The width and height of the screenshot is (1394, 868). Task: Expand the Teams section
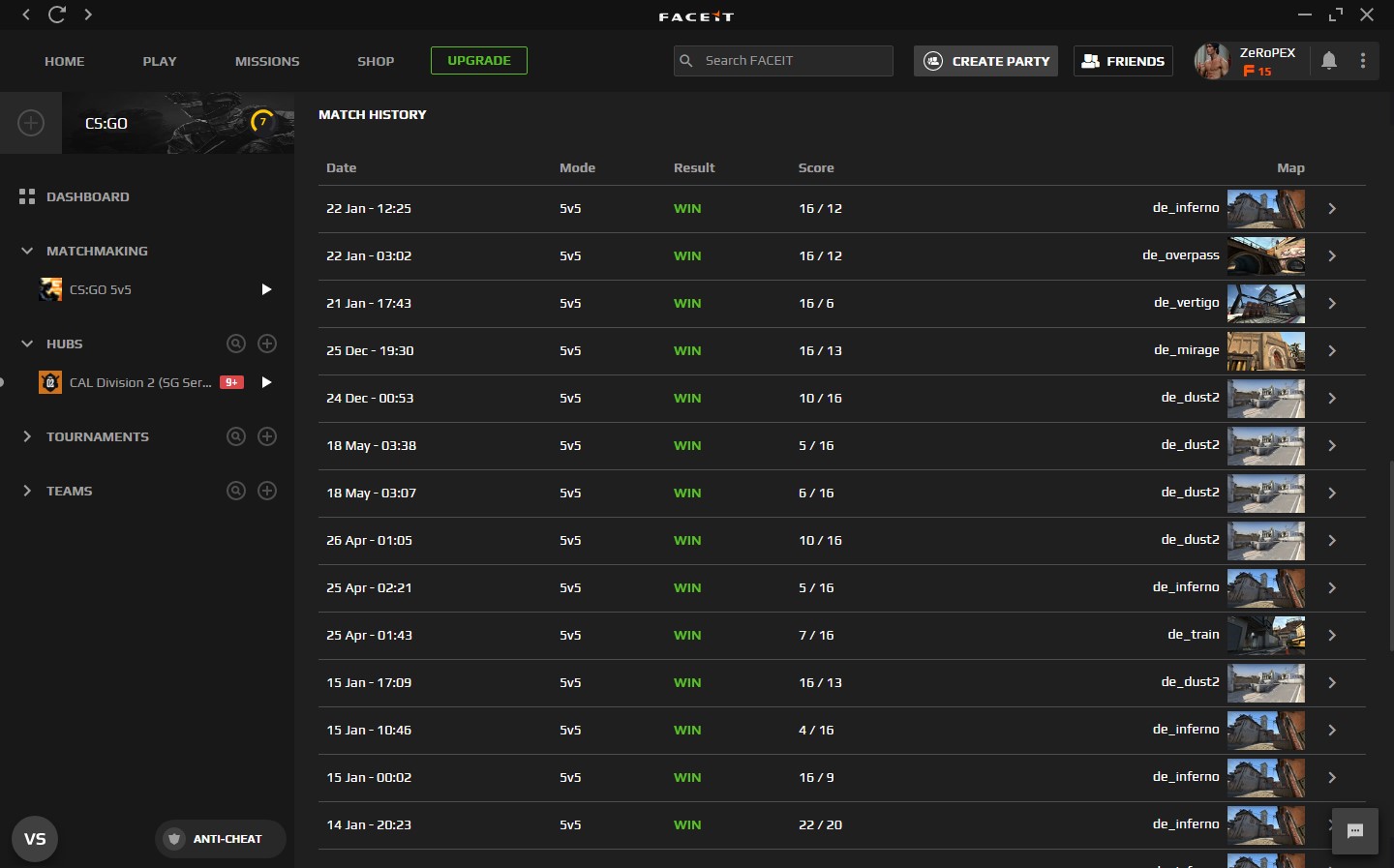click(27, 491)
